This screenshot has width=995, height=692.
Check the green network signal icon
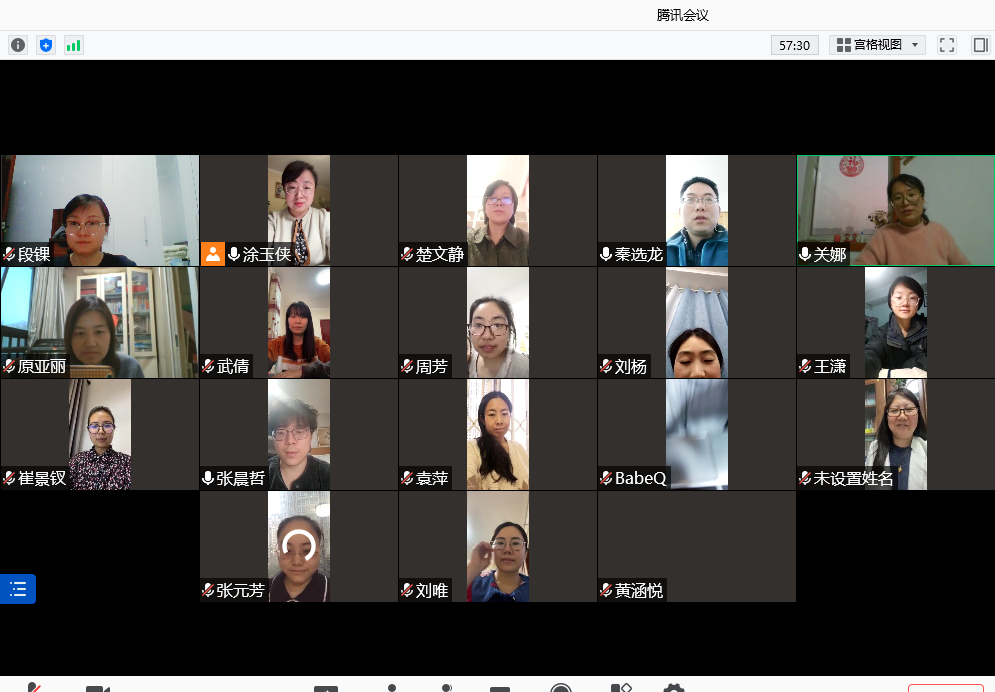[74, 45]
